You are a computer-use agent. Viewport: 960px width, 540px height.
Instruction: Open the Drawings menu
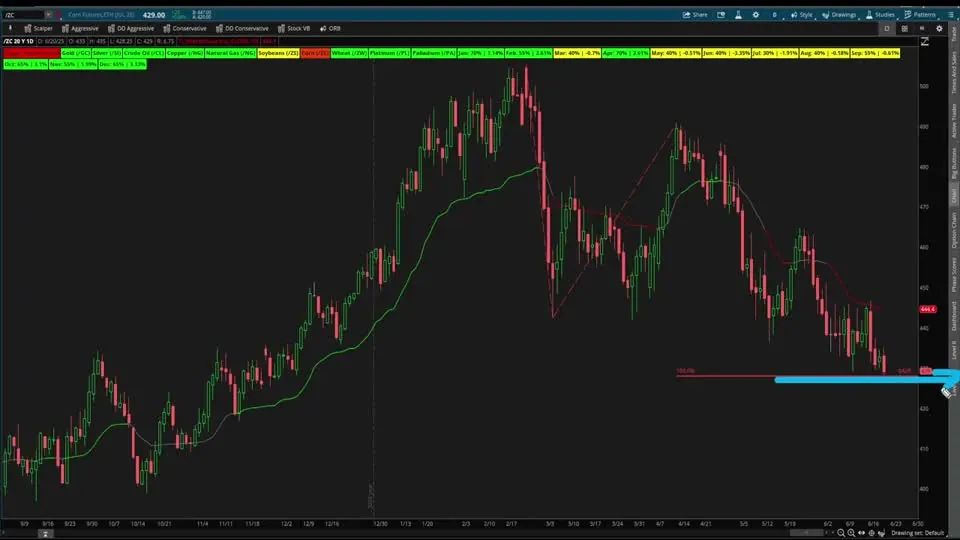(x=839, y=15)
